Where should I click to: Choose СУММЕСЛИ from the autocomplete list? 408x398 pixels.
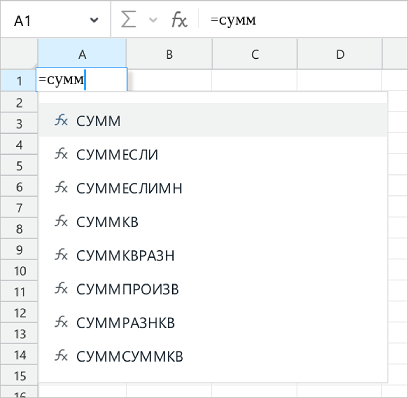pyautogui.click(x=213, y=154)
